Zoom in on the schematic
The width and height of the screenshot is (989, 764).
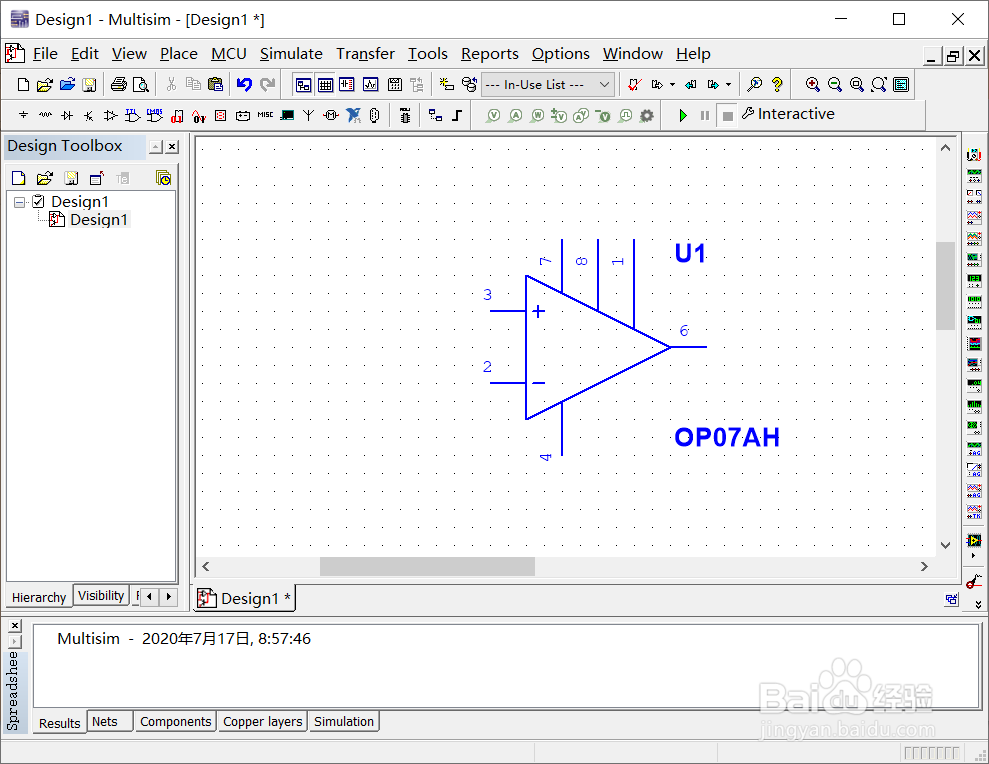(x=812, y=85)
